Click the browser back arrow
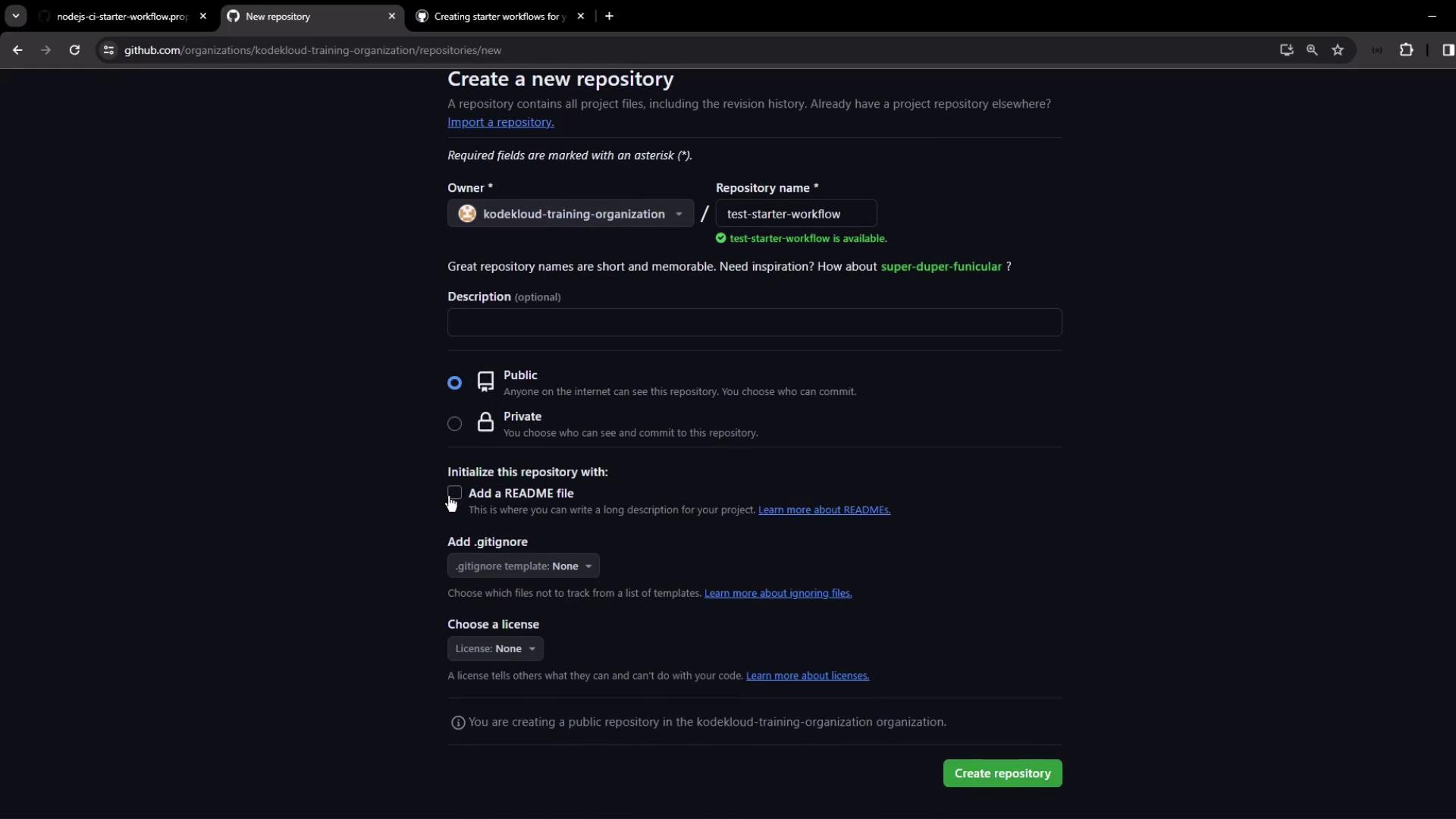This screenshot has height=819, width=1456. point(17,50)
